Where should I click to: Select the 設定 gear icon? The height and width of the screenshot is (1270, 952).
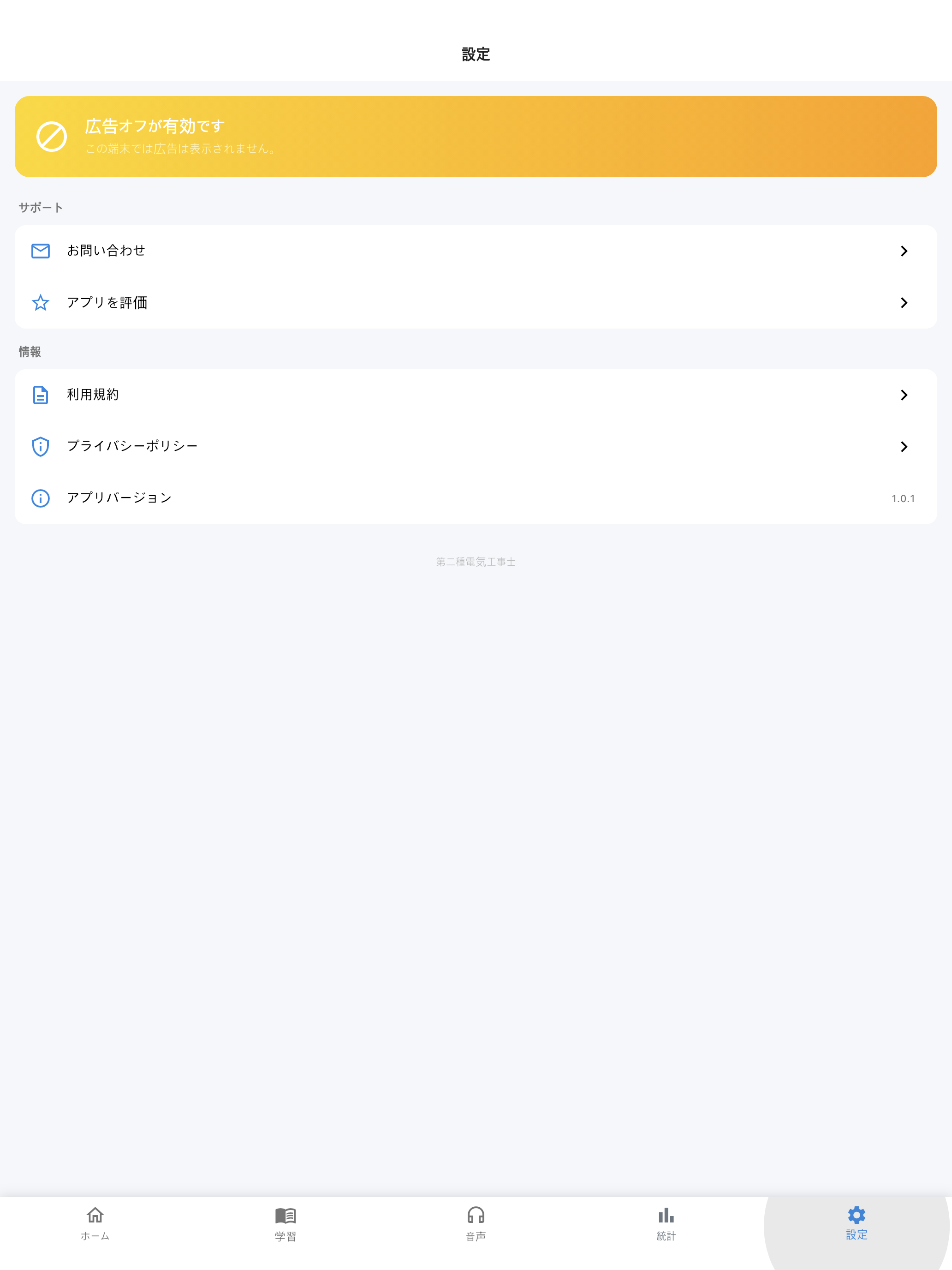click(x=857, y=1215)
